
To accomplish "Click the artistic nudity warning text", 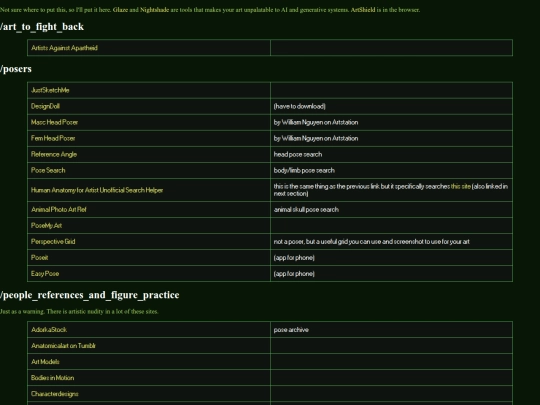I will [79, 311].
